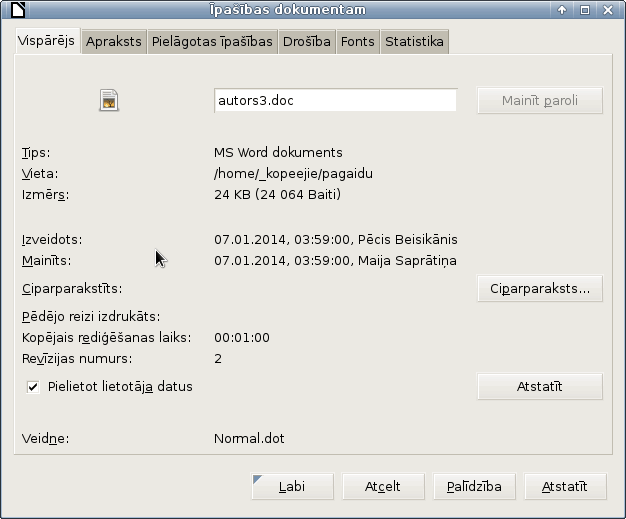Image resolution: width=626 pixels, height=519 pixels.
Task: Click the Mainīts: label
Action: coord(46,261)
